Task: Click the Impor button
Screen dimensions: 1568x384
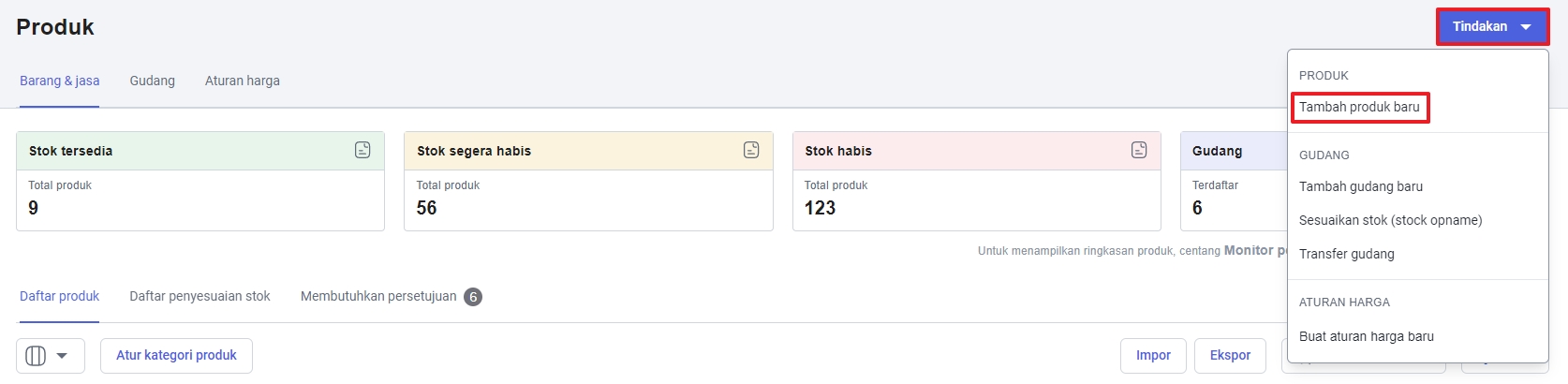Action: click(1153, 356)
